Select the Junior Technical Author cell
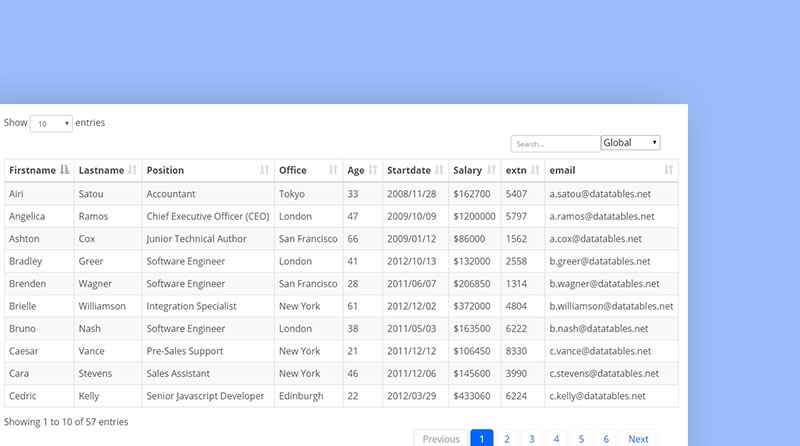800x446 pixels. click(x=208, y=239)
